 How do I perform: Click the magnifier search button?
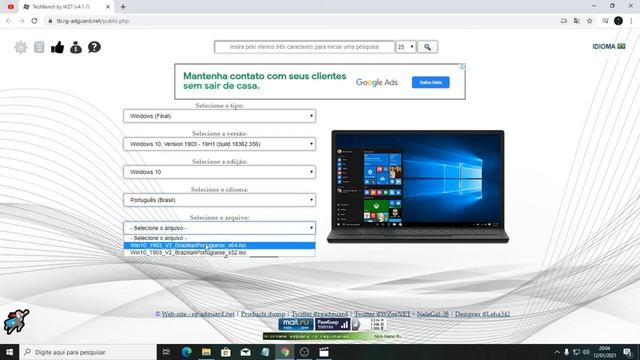[x=427, y=47]
